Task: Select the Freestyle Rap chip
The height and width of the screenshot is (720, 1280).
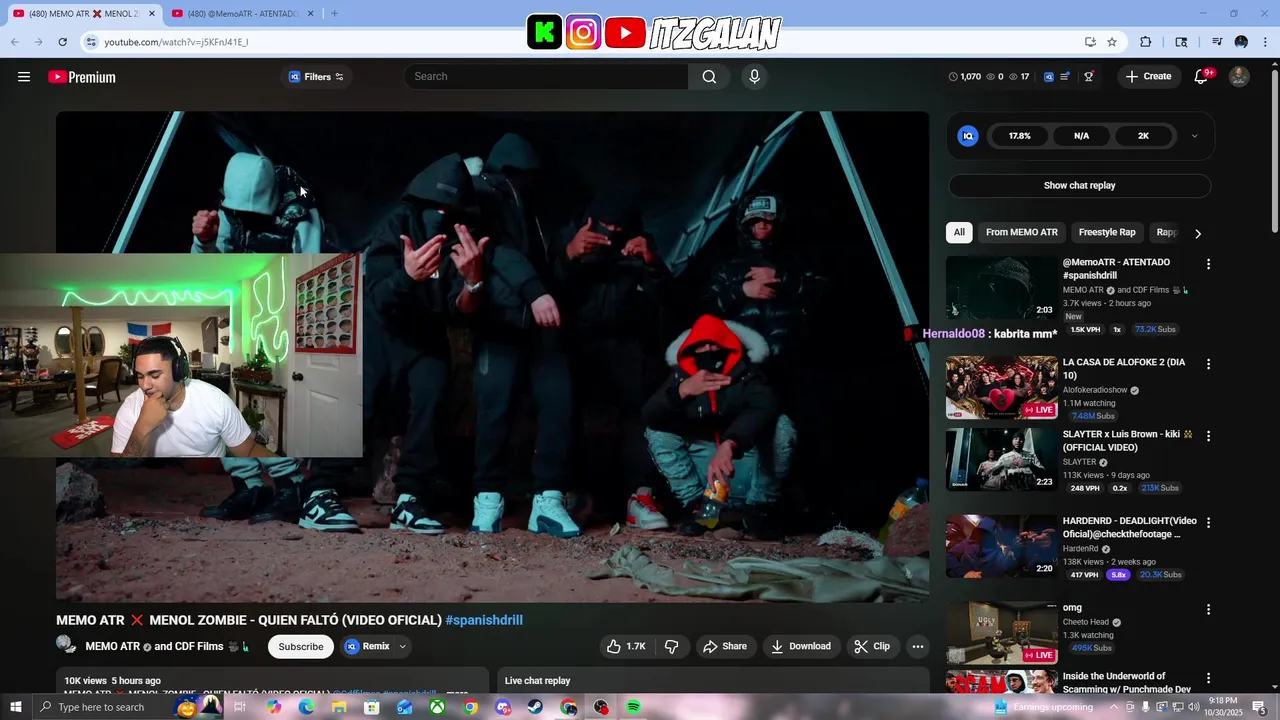Action: [x=1107, y=232]
